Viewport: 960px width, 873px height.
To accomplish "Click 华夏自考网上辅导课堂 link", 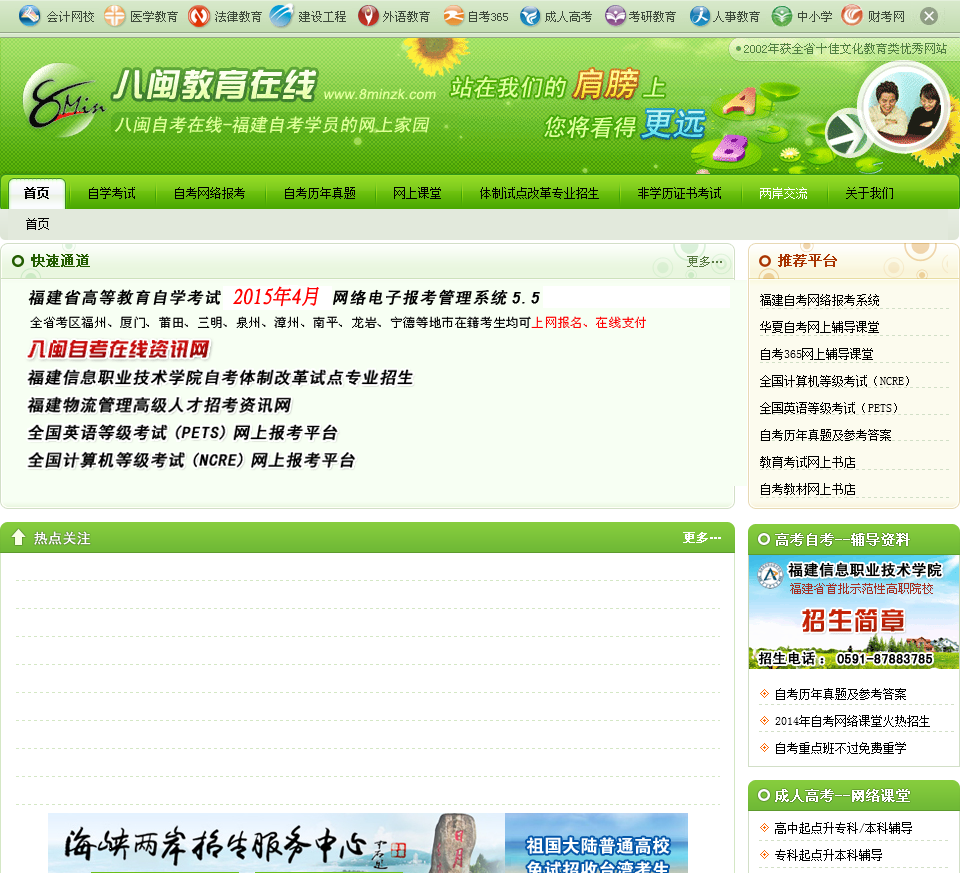I will click(x=819, y=327).
